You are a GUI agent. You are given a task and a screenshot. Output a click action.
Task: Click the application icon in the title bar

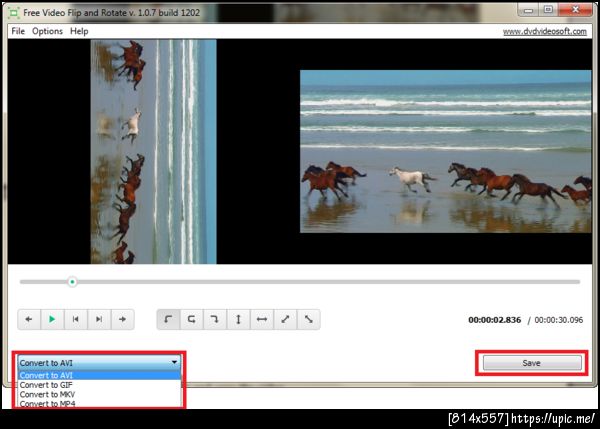(x=14, y=13)
